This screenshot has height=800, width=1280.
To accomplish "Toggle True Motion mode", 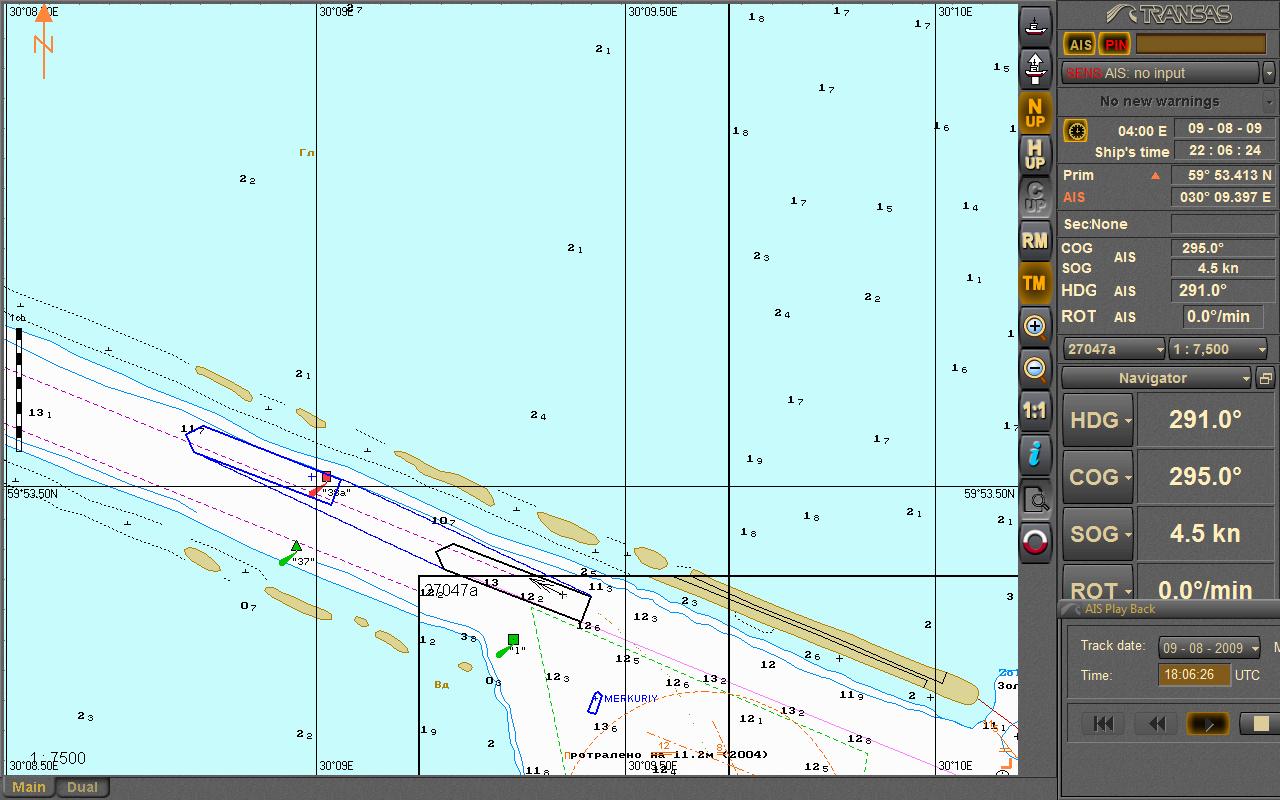I will pyautogui.click(x=1035, y=284).
